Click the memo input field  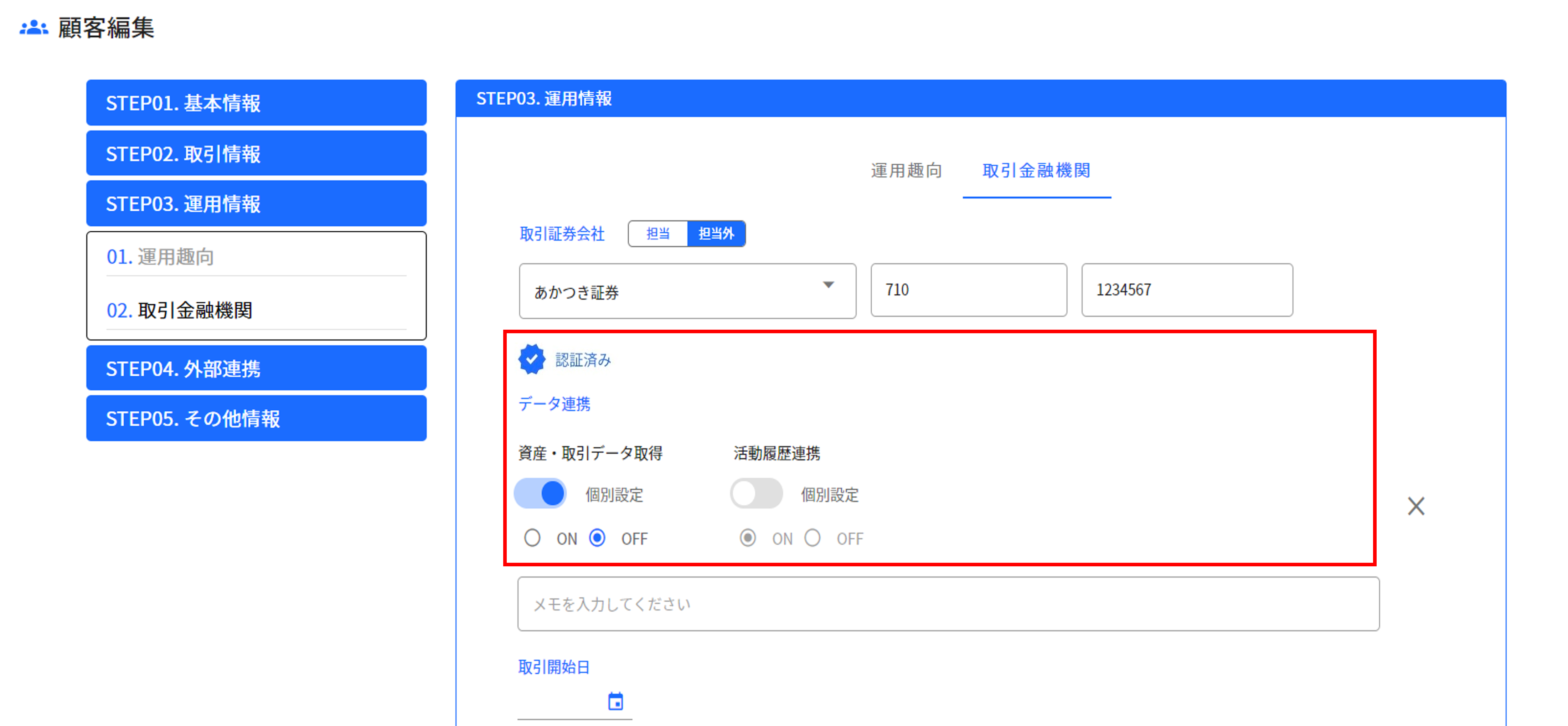(948, 604)
